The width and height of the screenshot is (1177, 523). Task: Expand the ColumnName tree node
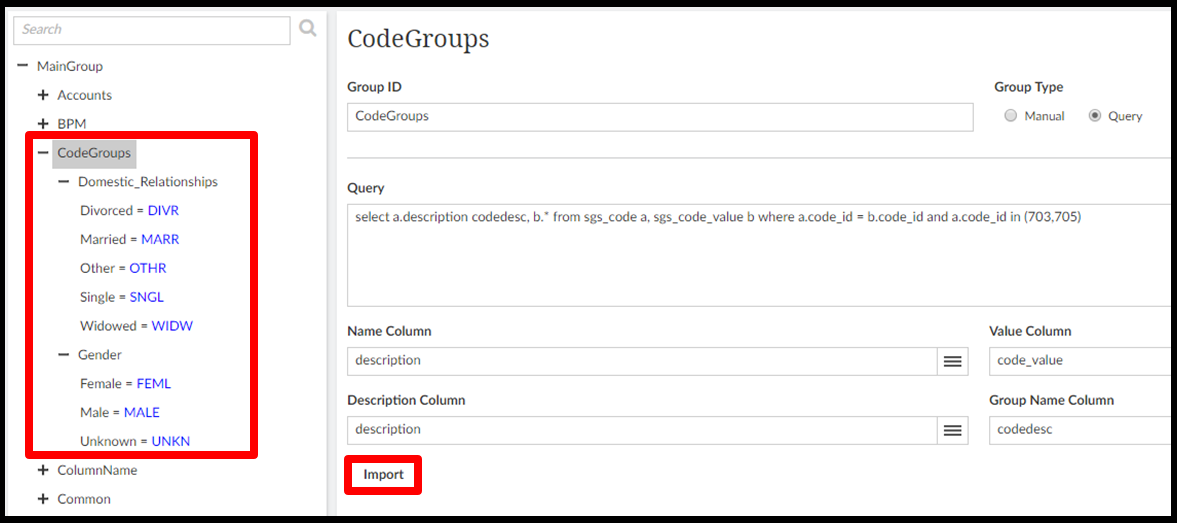43,470
